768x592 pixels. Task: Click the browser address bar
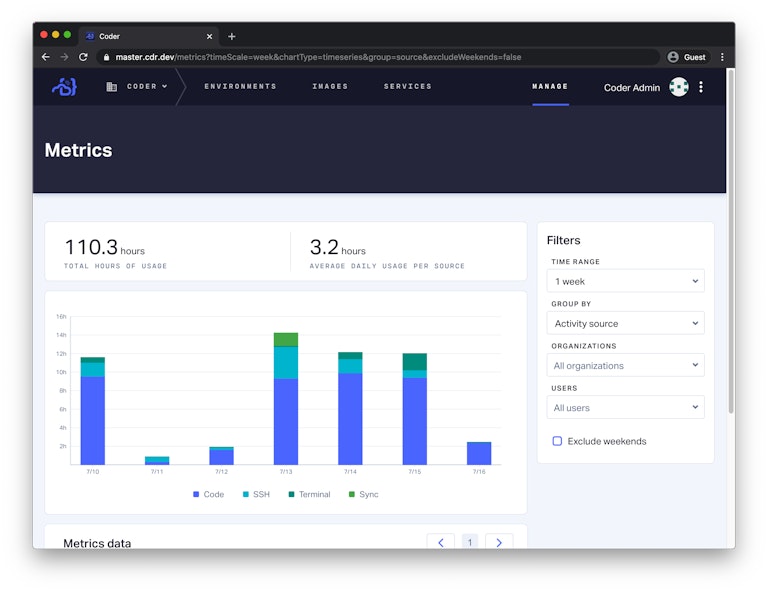[x=380, y=57]
